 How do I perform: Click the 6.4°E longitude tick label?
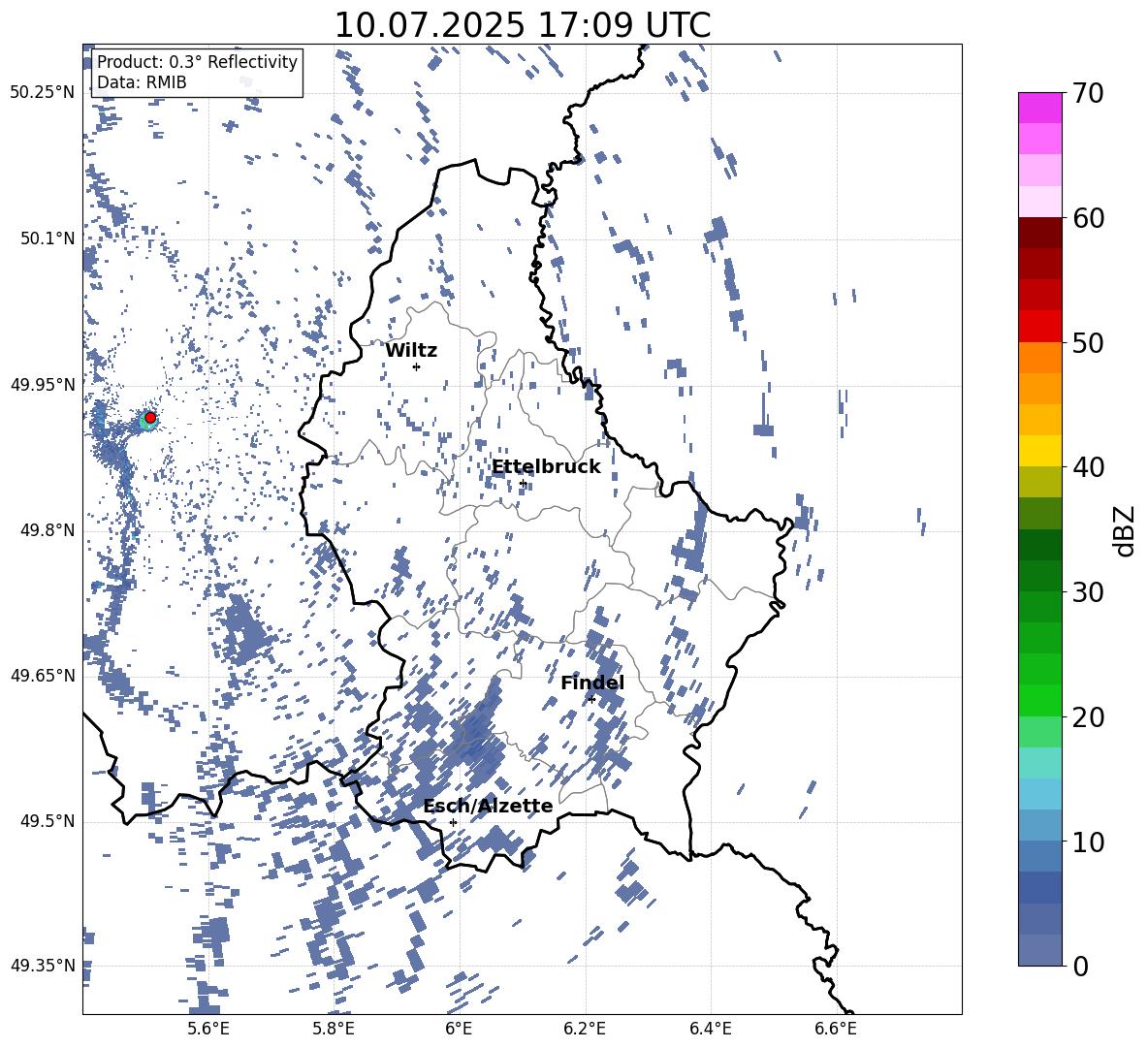[x=710, y=1029]
